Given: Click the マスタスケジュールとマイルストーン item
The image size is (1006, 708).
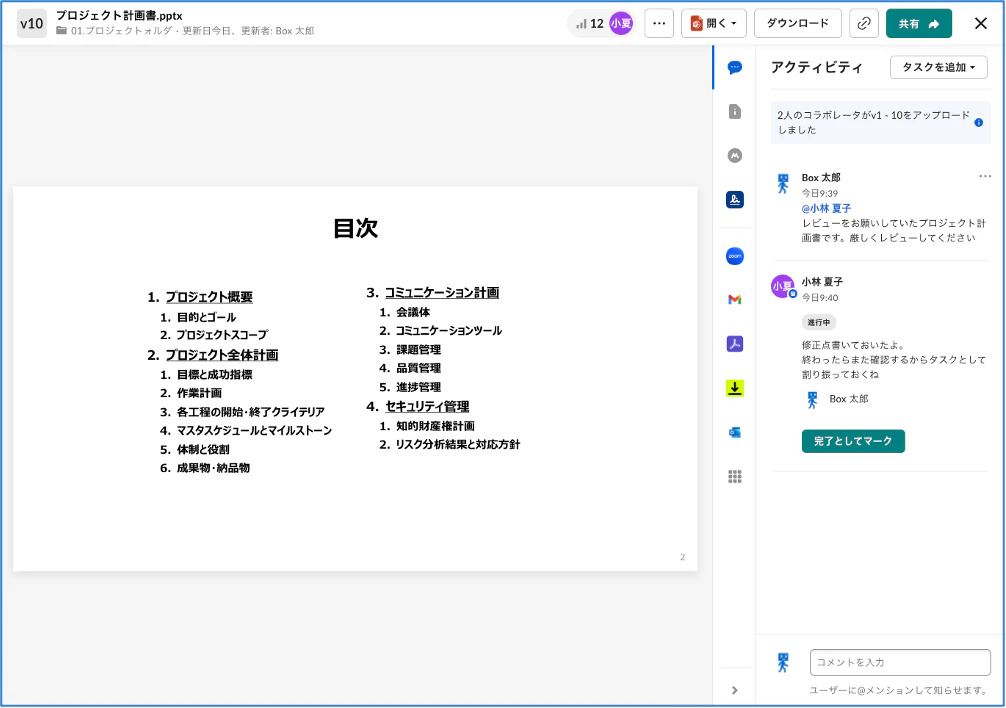Looking at the screenshot, I should tap(254, 430).
